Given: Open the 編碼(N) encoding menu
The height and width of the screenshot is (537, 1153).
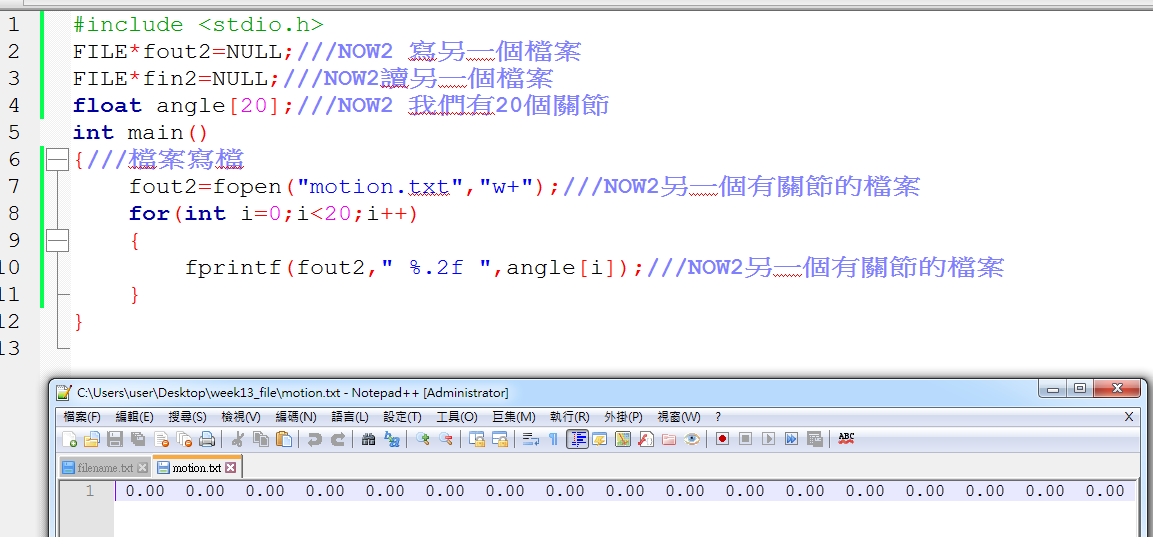Looking at the screenshot, I should (x=296, y=417).
